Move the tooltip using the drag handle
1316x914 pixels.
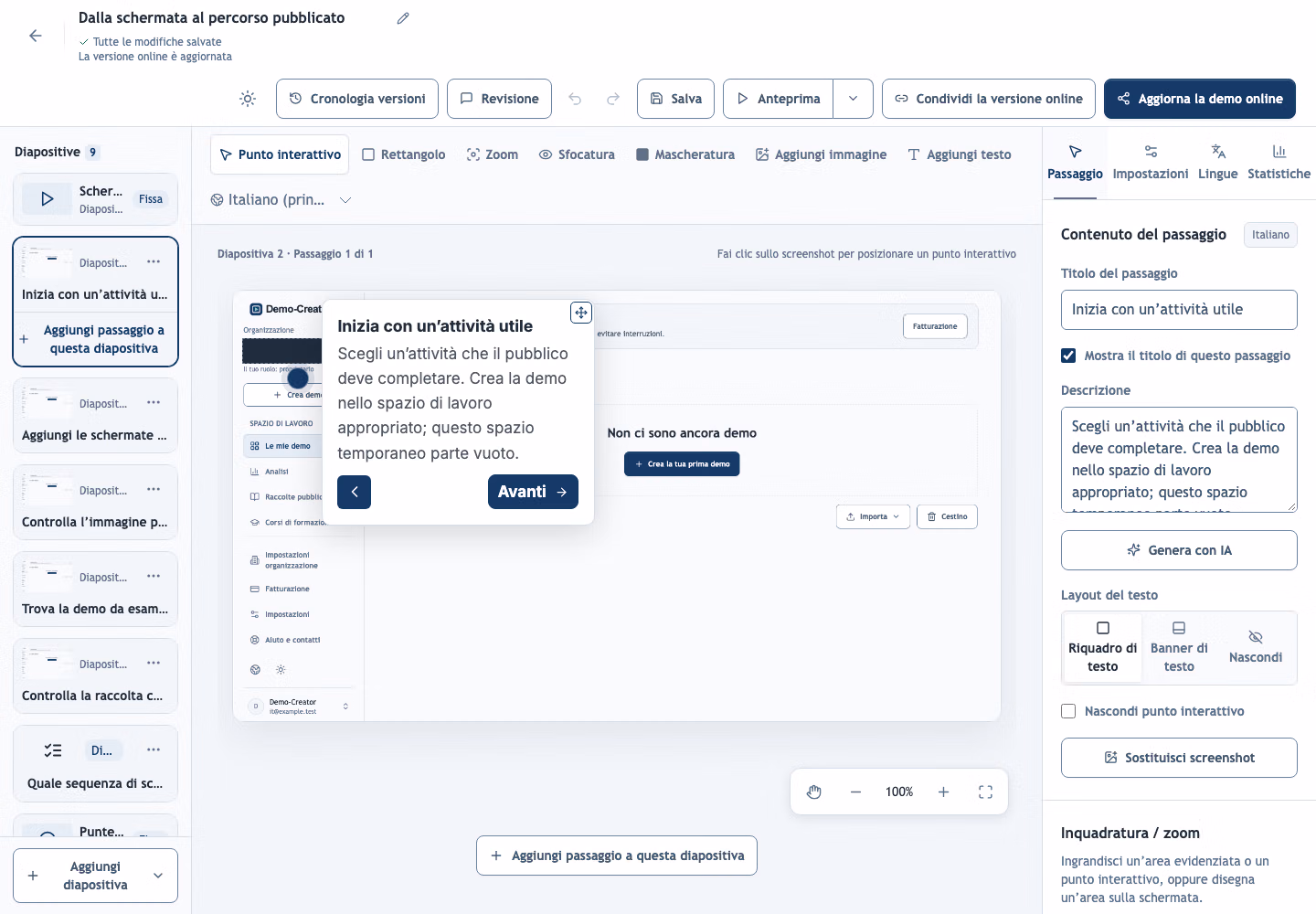tap(581, 313)
